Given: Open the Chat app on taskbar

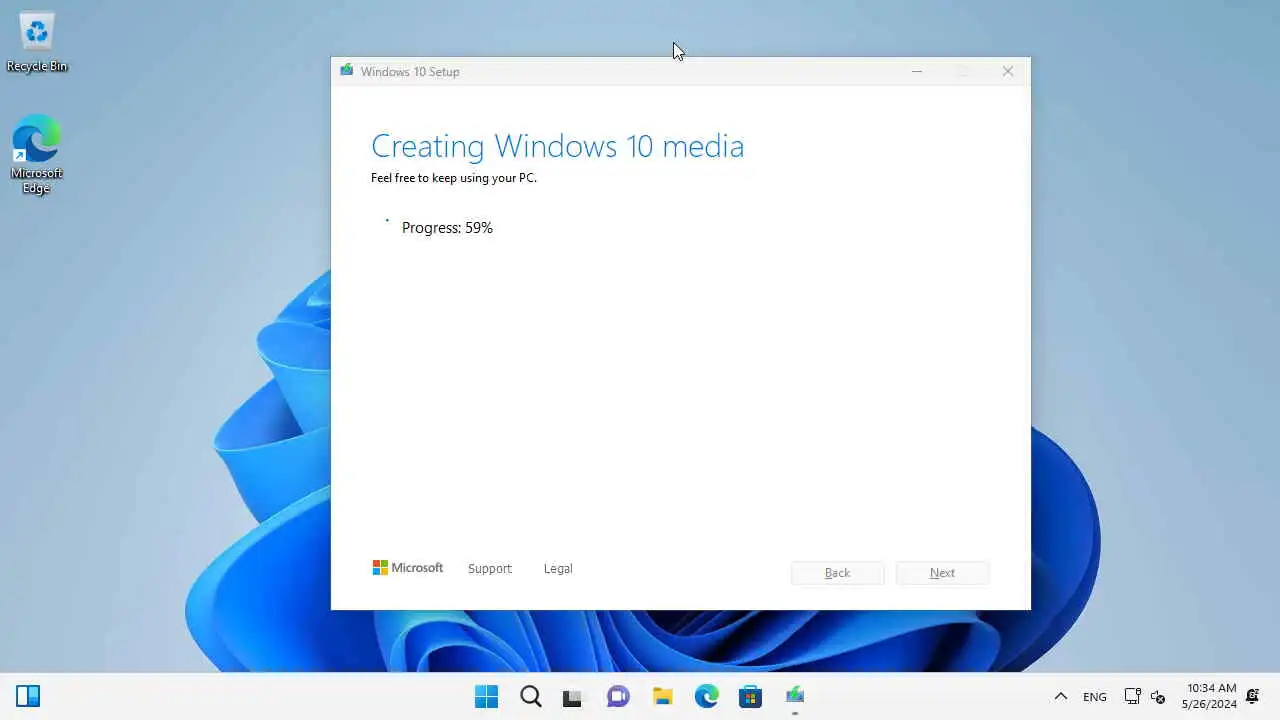Looking at the screenshot, I should 618,696.
